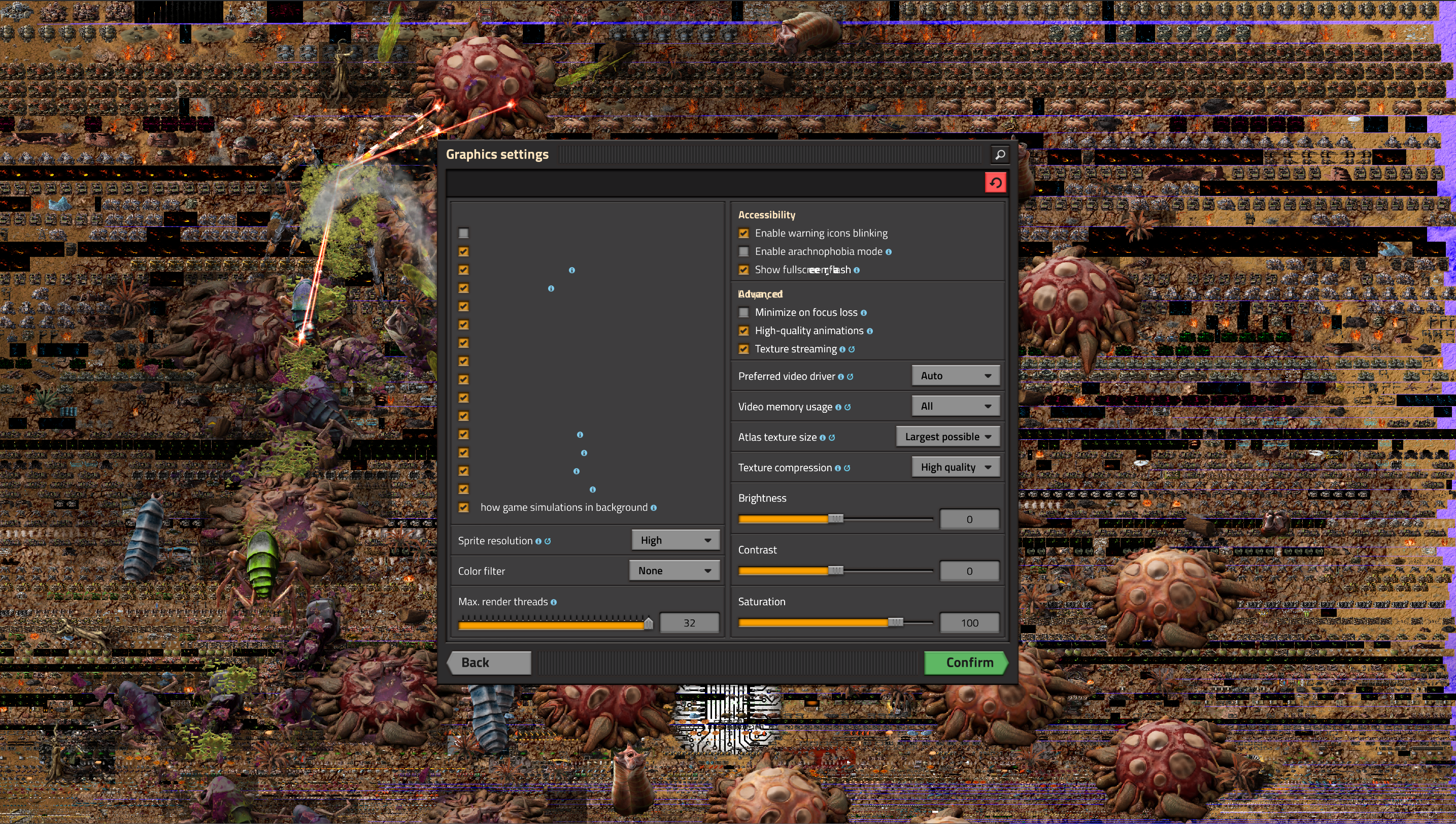Open Video memory usage dropdown showing All

tap(956, 406)
